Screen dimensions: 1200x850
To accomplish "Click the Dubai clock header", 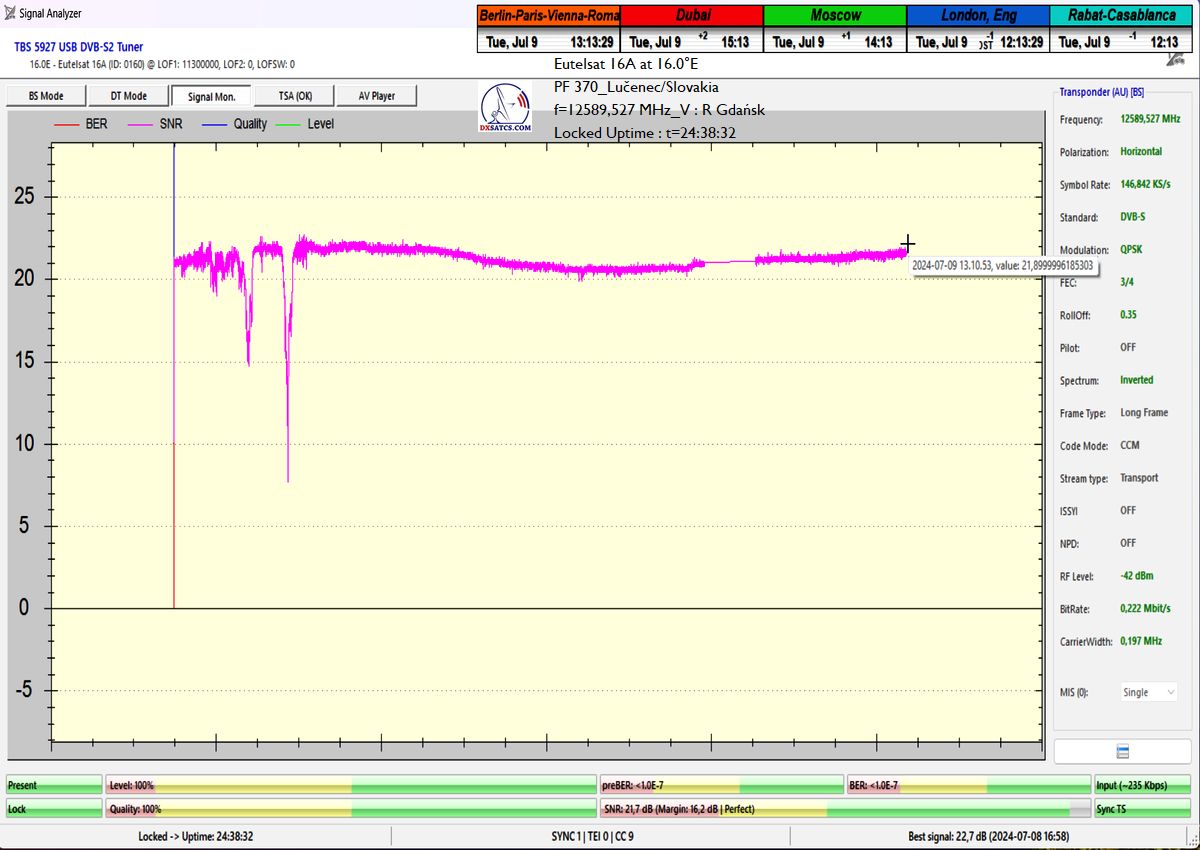I will [692, 16].
